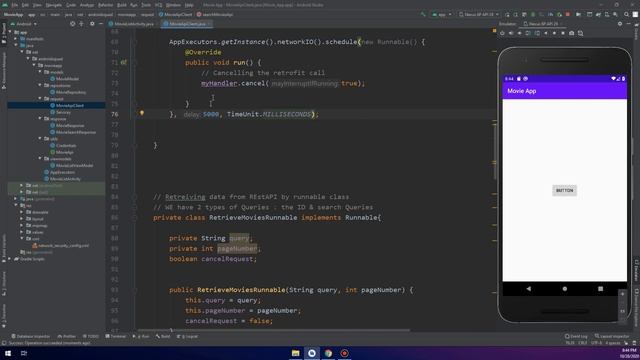
Task: Collapse the utils package folder
Action: [x=40, y=138]
